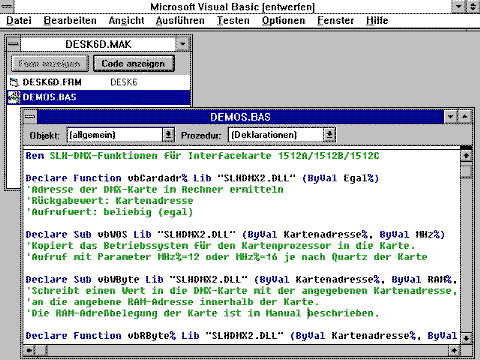Select DESK6D.FRM in project list

(99, 82)
